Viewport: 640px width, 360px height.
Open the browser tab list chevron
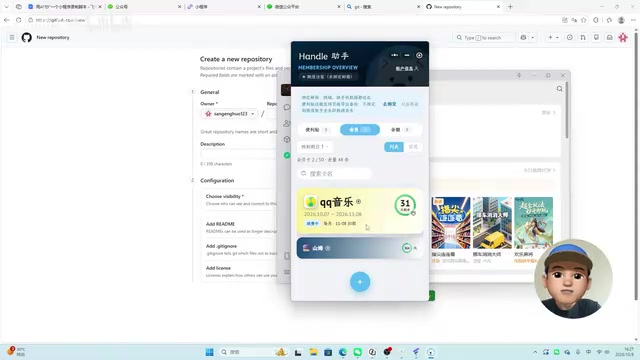[x=7, y=7]
